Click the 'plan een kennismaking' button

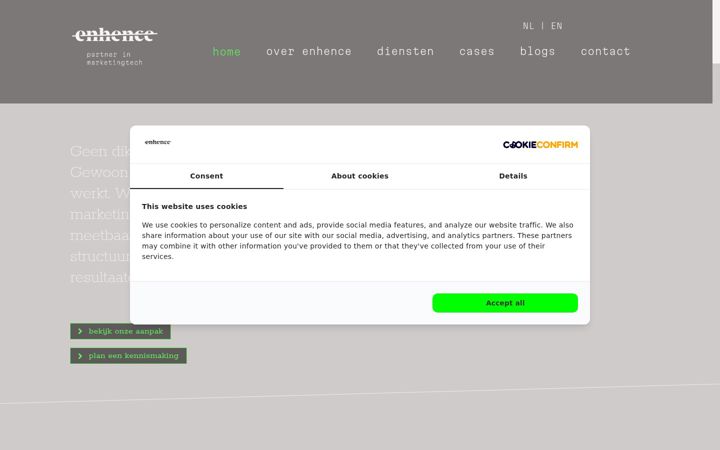click(x=128, y=356)
